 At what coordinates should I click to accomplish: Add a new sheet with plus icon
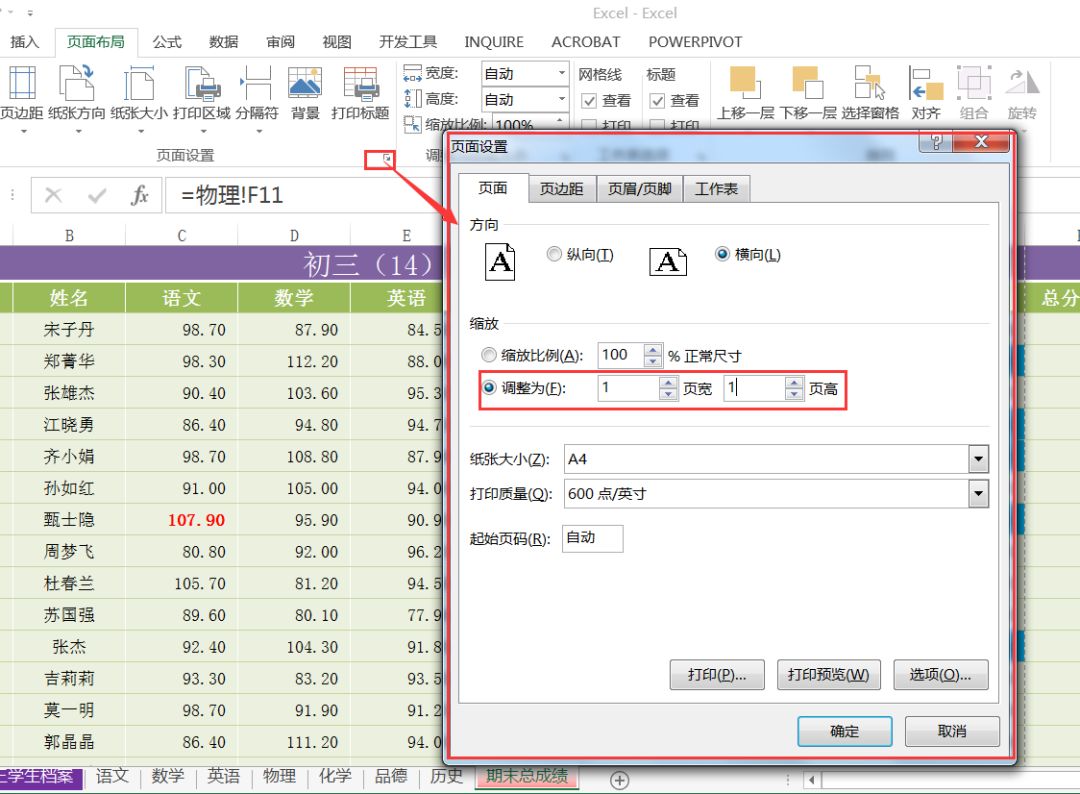click(619, 780)
